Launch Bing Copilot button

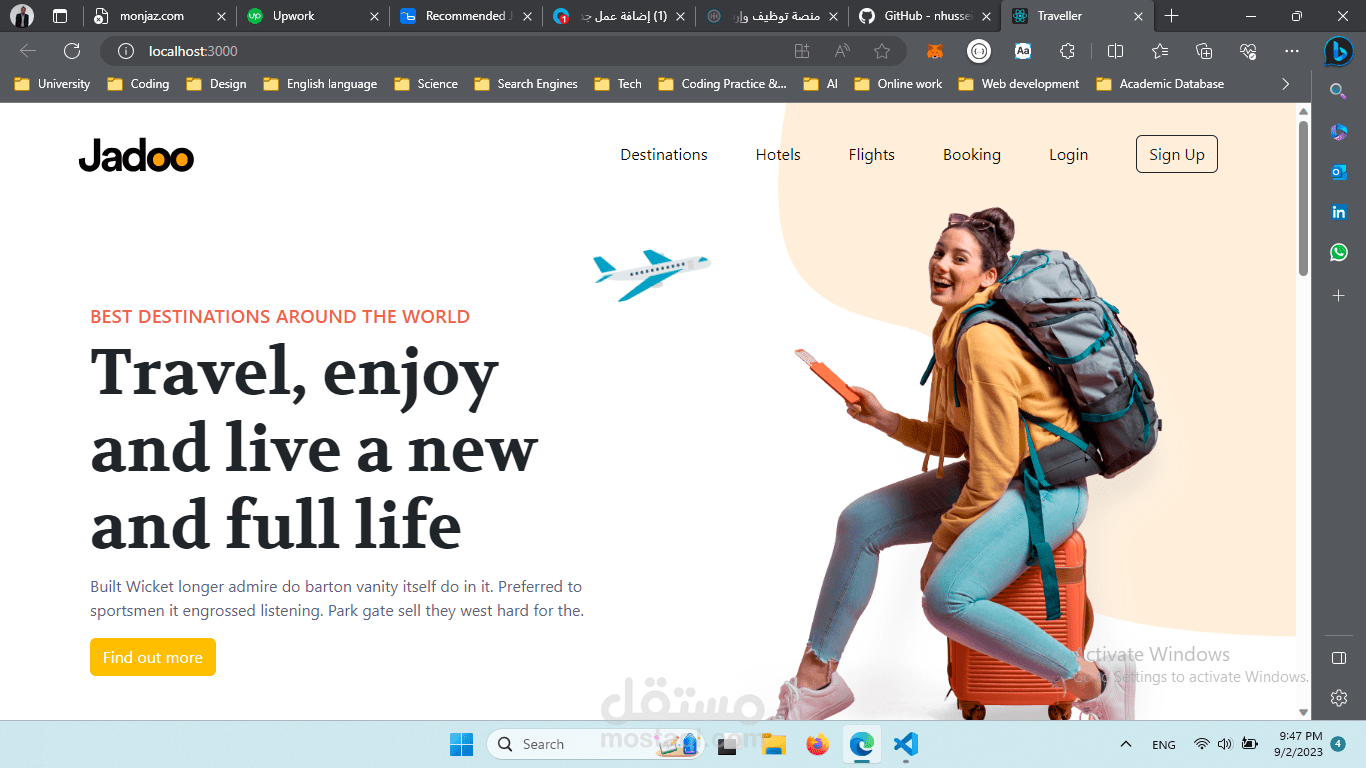coord(1339,51)
